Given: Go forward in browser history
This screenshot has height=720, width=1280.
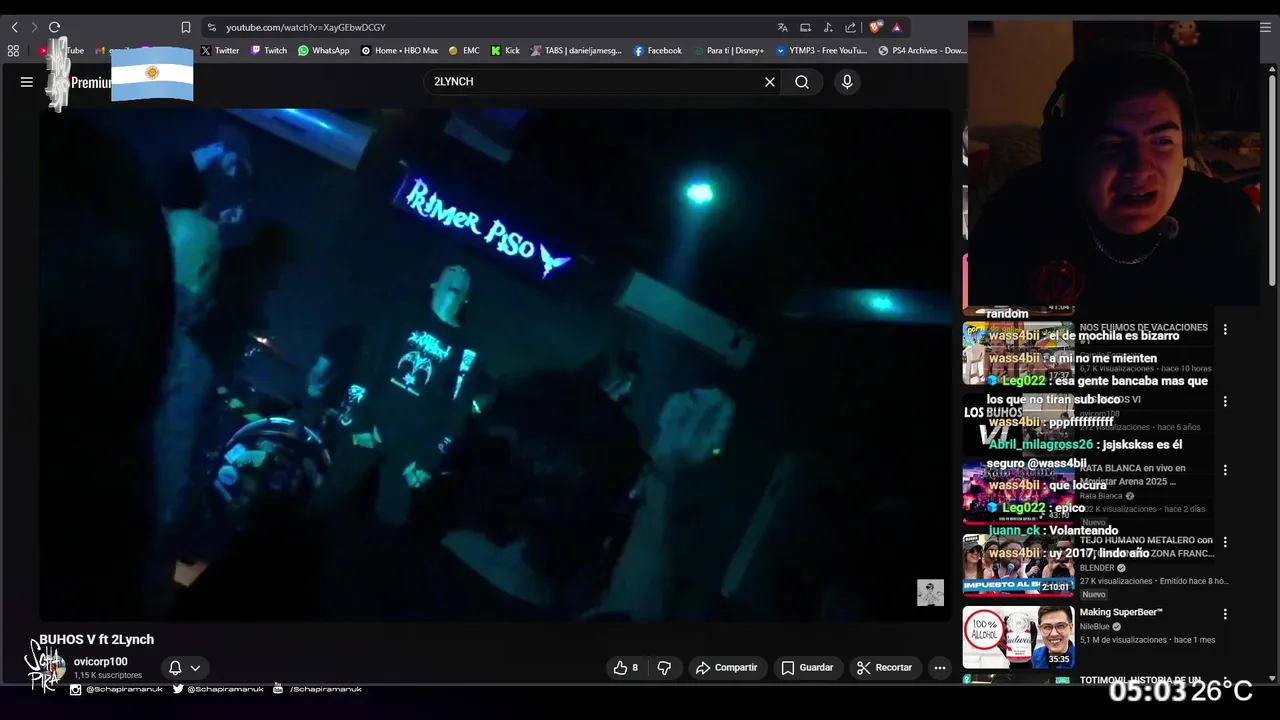Looking at the screenshot, I should [34, 27].
